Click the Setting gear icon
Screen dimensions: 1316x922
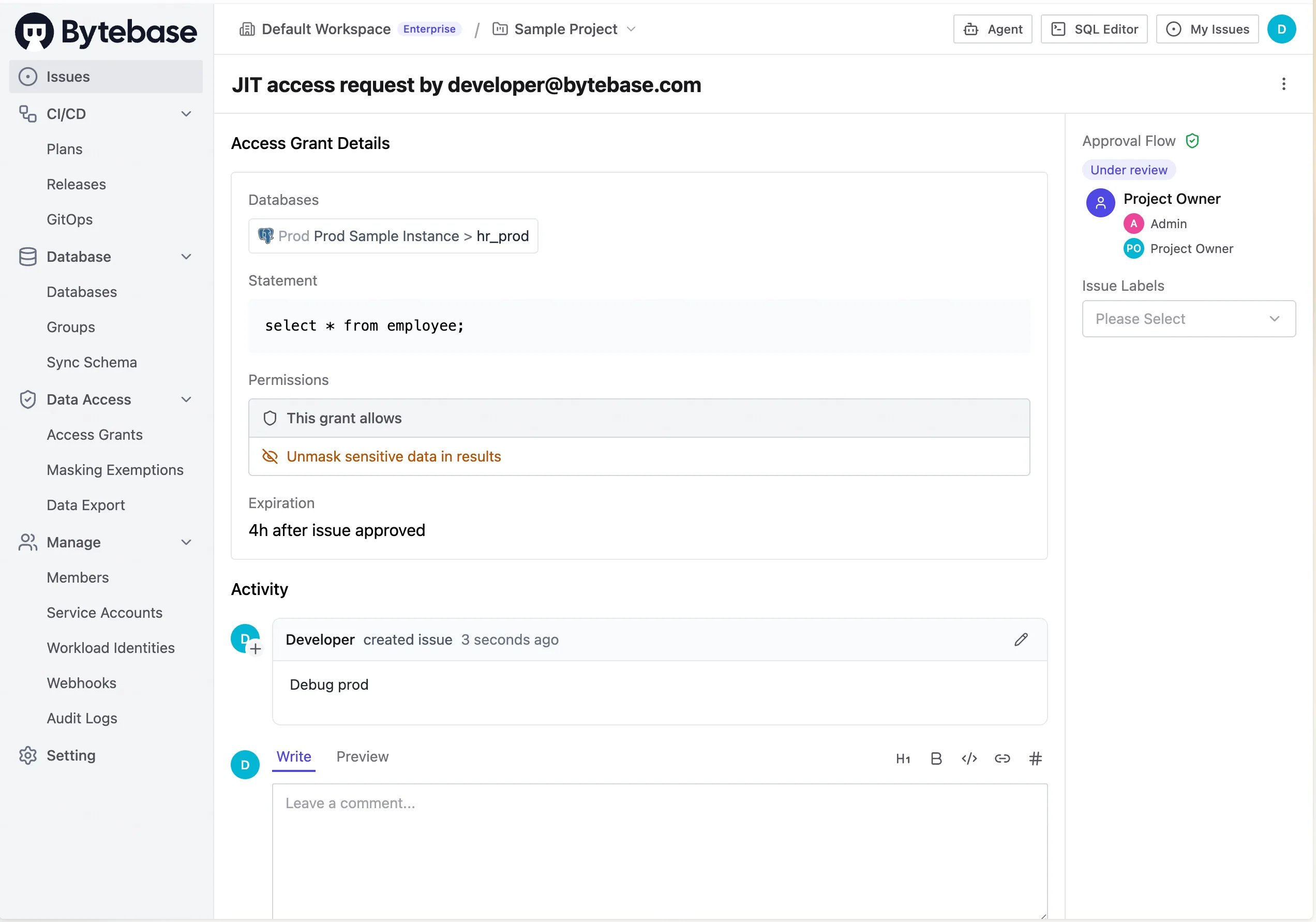coord(27,755)
